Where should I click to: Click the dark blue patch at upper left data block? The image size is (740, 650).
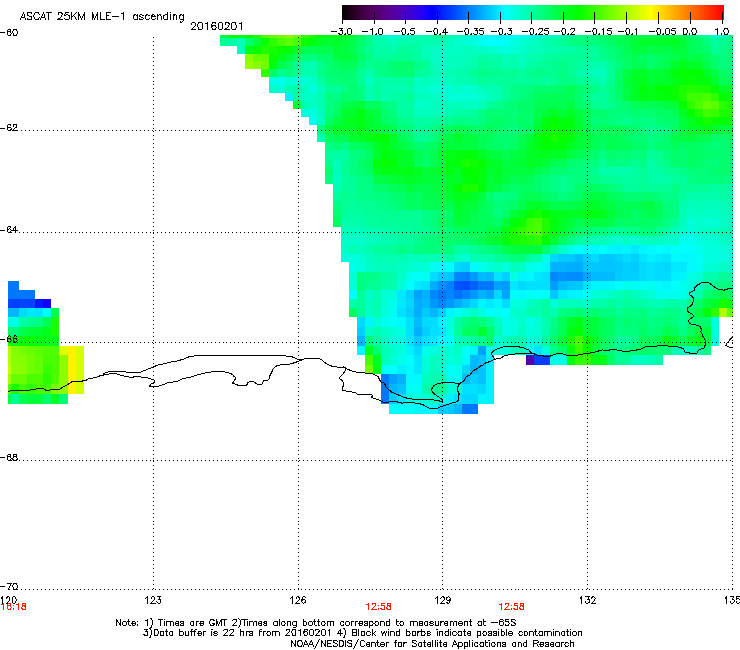click(x=29, y=303)
